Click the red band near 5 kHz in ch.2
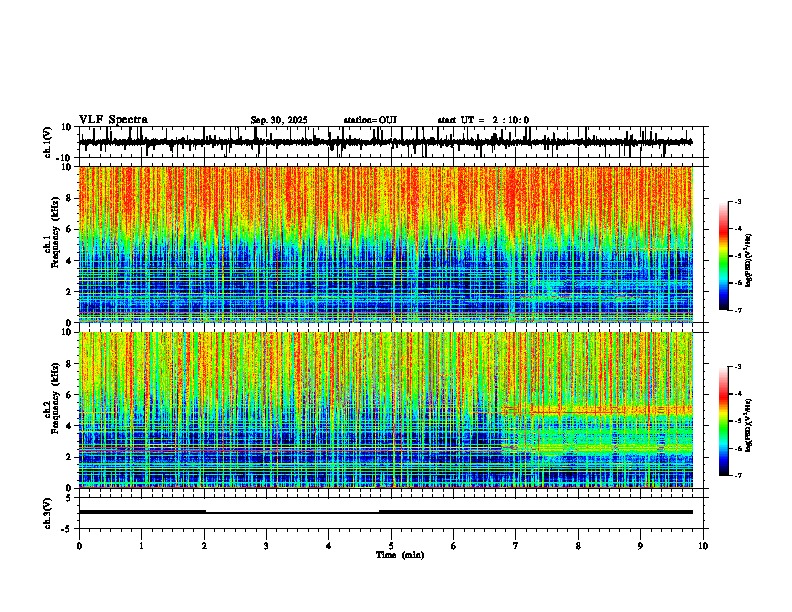Viewport: 792px width, 612px height. tap(599, 411)
